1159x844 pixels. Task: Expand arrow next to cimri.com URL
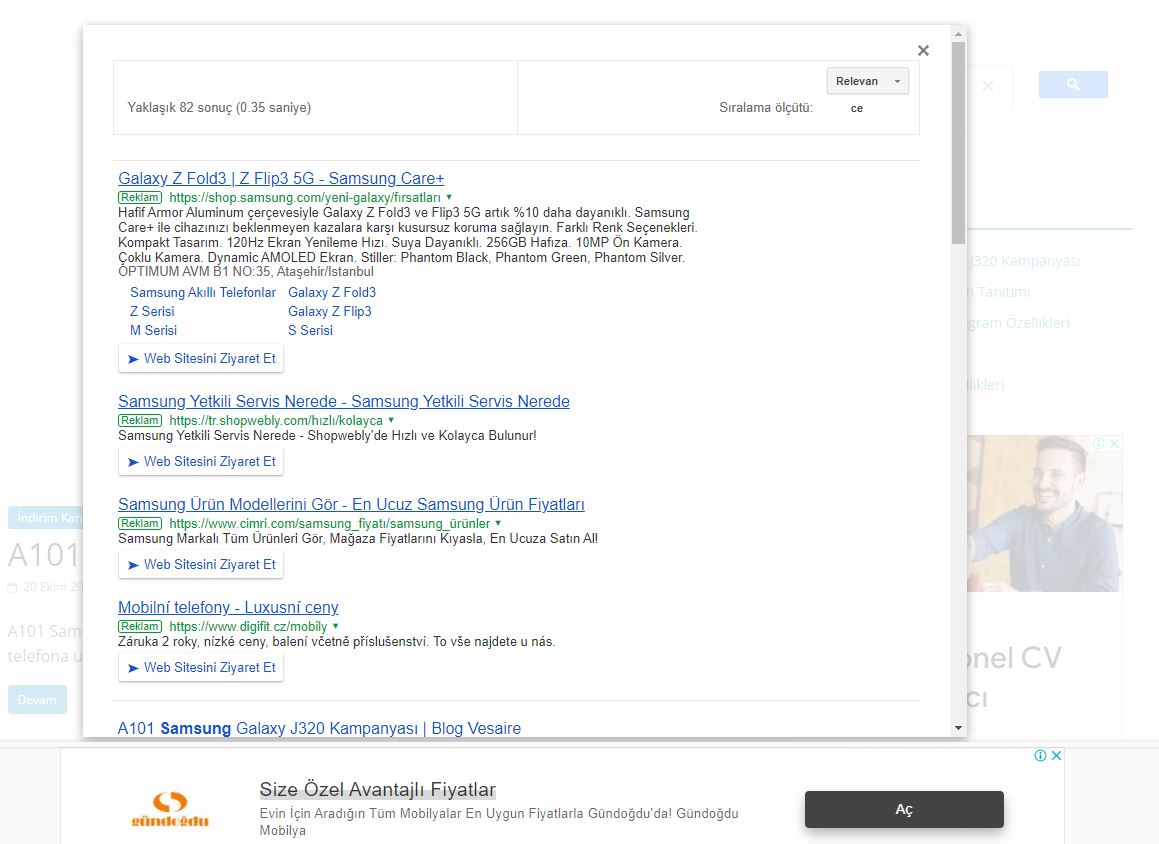(x=498, y=523)
